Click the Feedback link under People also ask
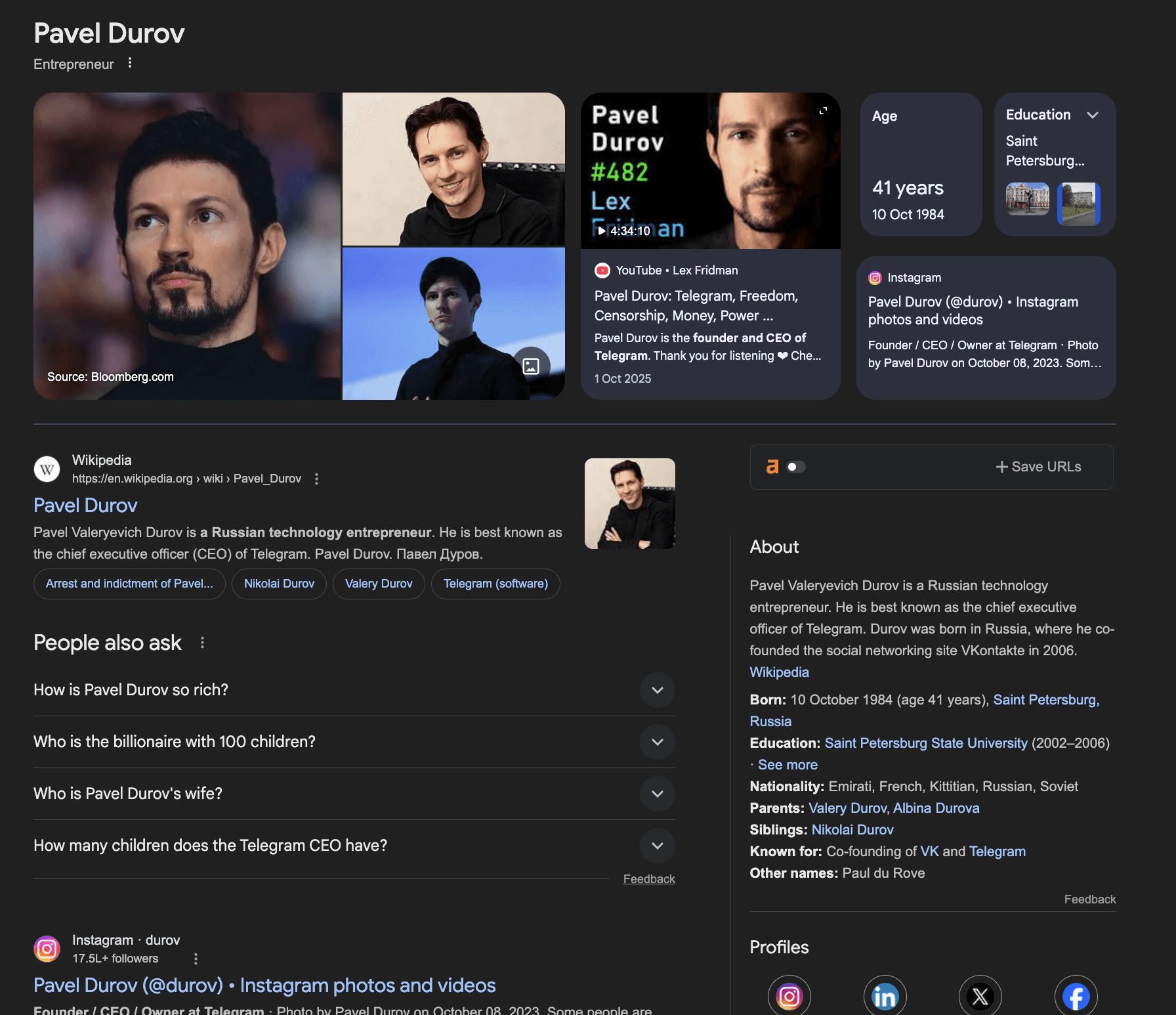1176x1015 pixels. 649,879
